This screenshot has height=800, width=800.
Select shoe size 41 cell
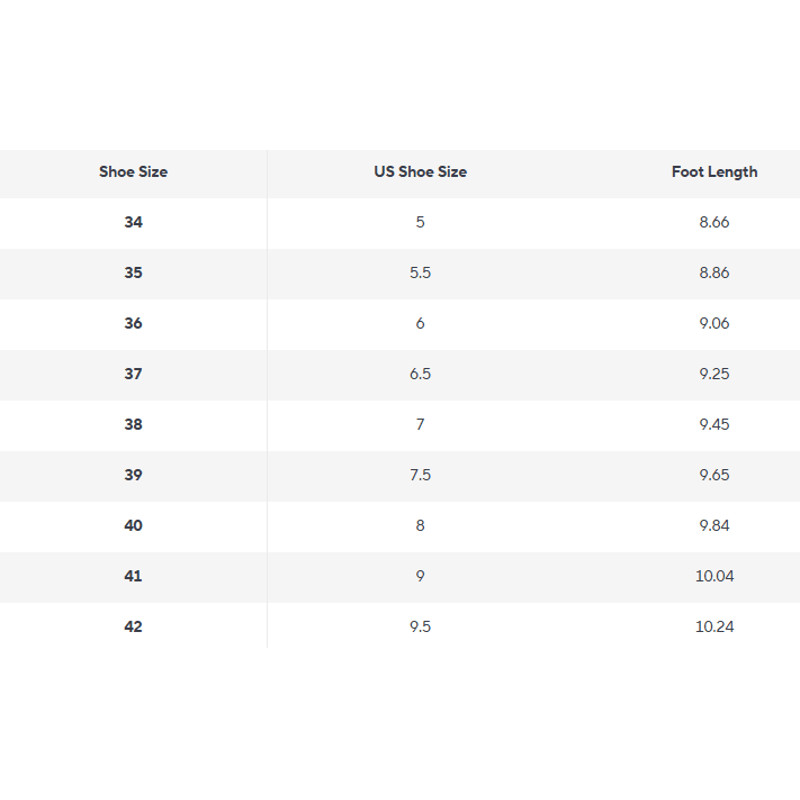point(133,576)
